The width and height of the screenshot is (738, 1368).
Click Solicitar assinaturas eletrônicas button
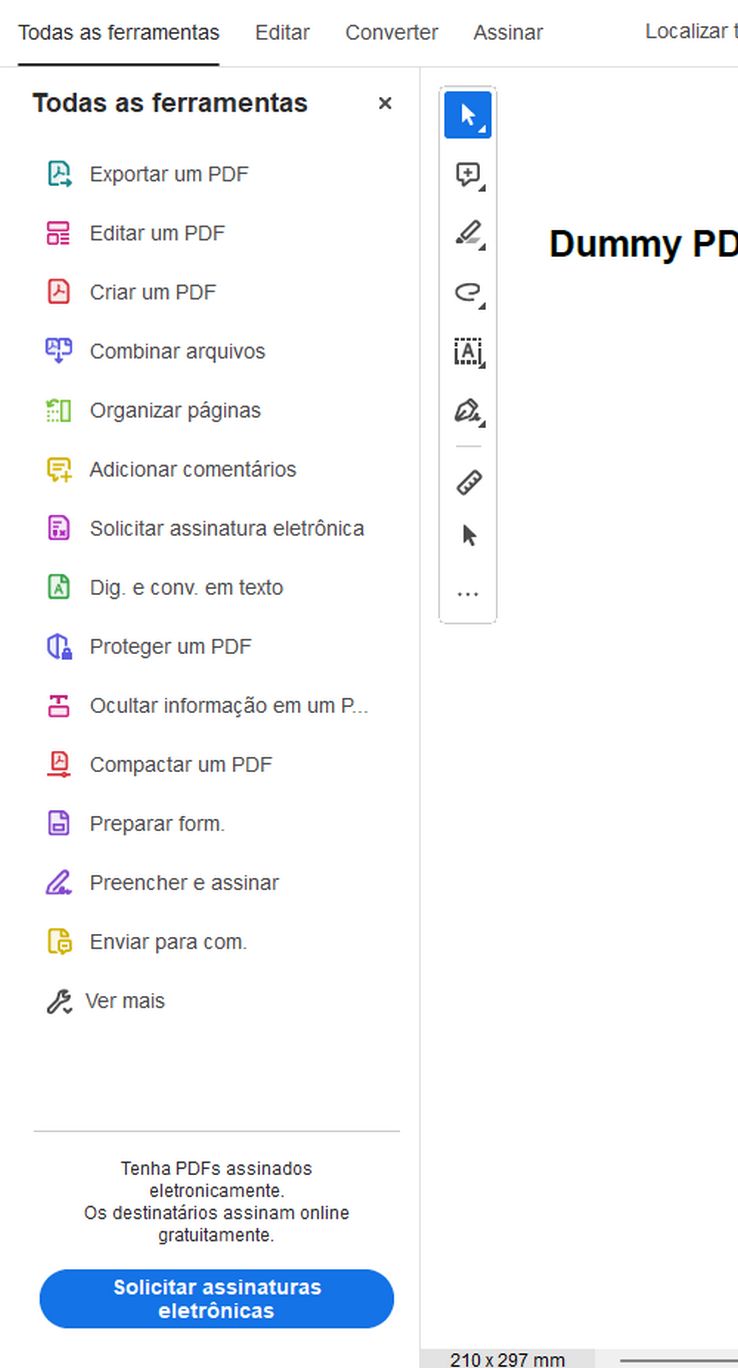click(x=216, y=1298)
